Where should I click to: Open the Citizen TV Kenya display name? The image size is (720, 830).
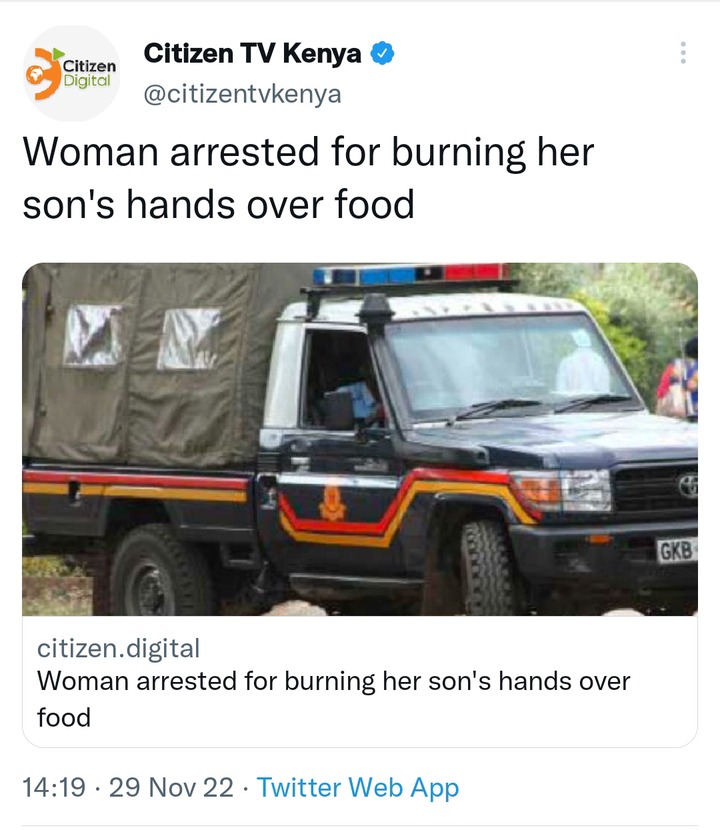coord(252,53)
